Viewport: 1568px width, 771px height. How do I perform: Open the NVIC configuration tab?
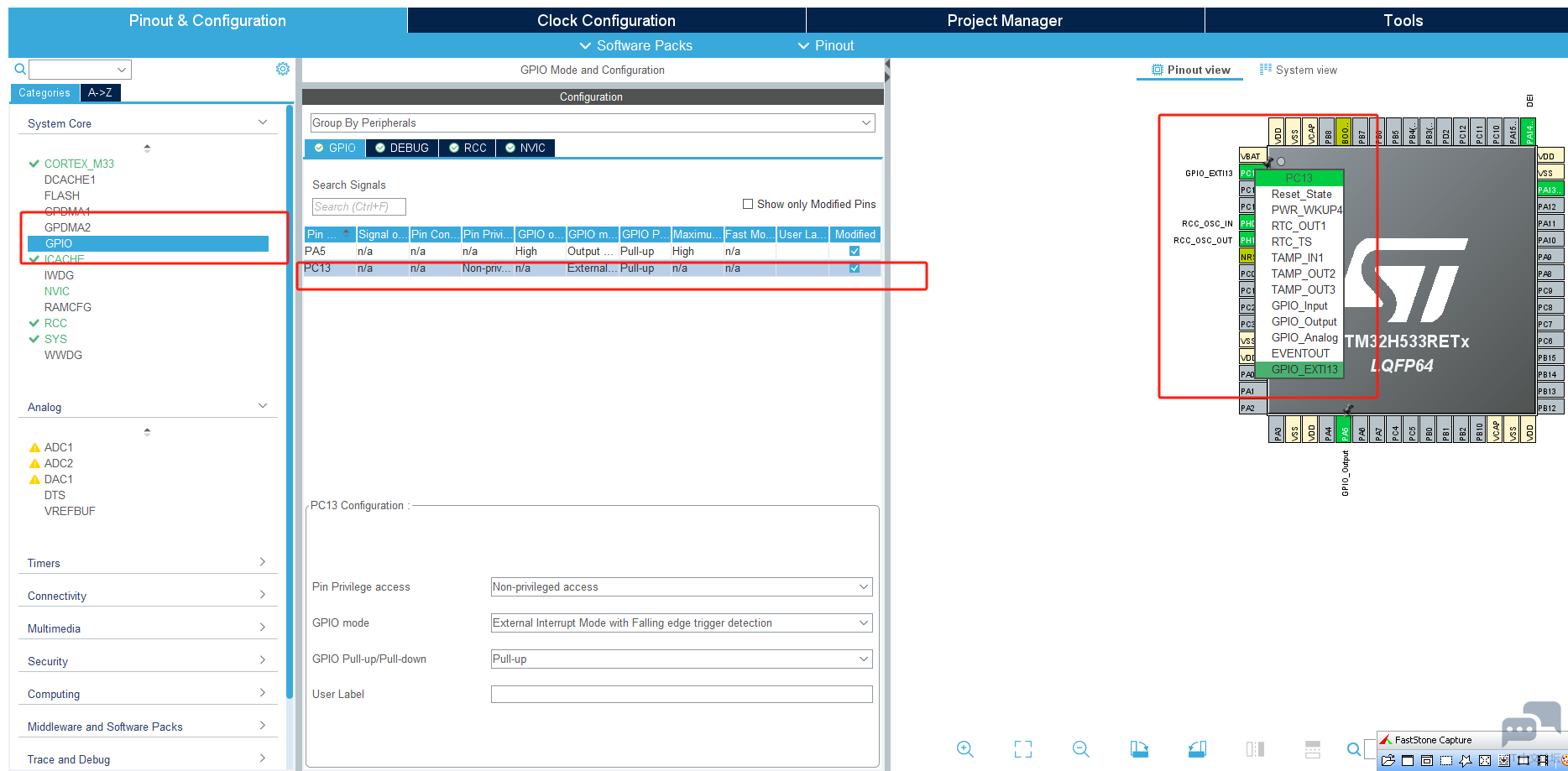[x=525, y=148]
